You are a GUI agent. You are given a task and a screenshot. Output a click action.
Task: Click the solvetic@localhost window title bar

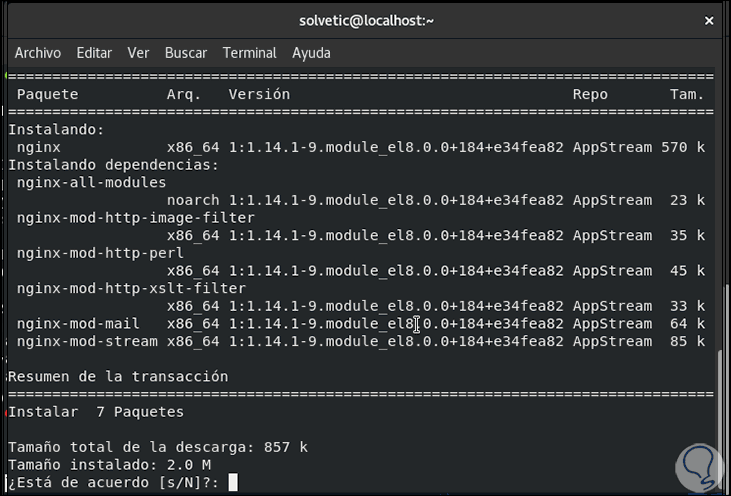tap(366, 20)
